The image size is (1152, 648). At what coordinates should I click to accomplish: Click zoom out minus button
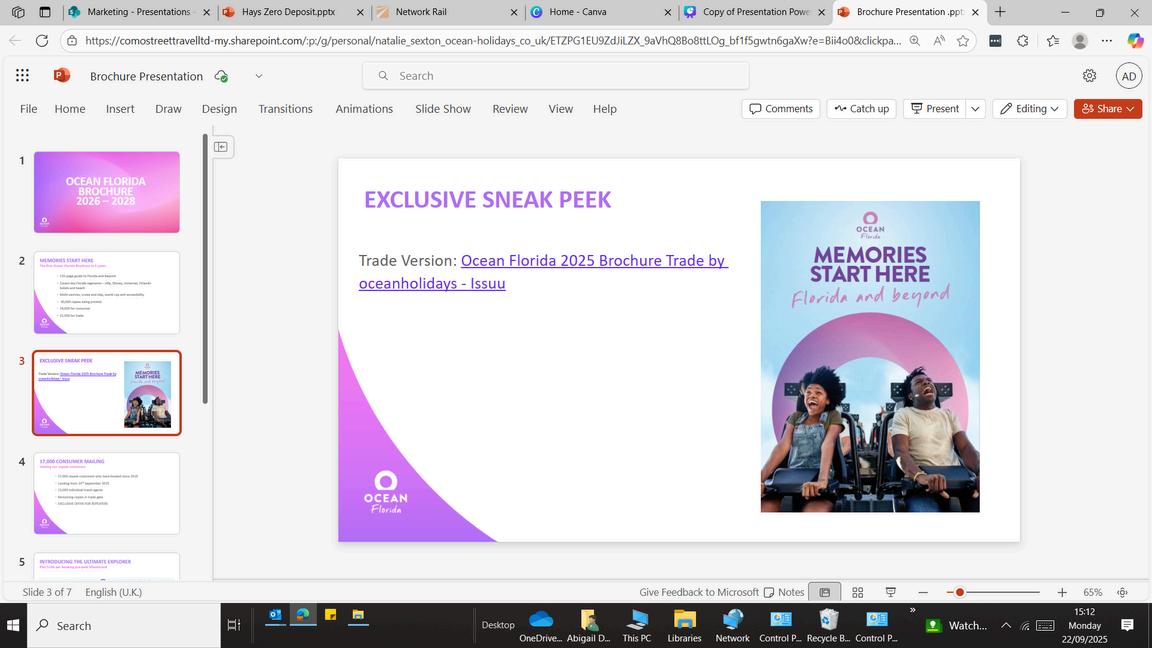pos(923,592)
